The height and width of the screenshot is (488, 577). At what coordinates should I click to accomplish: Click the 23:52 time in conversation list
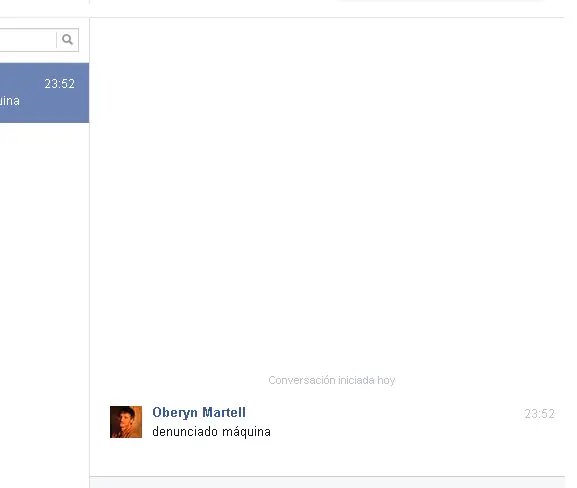coord(60,84)
